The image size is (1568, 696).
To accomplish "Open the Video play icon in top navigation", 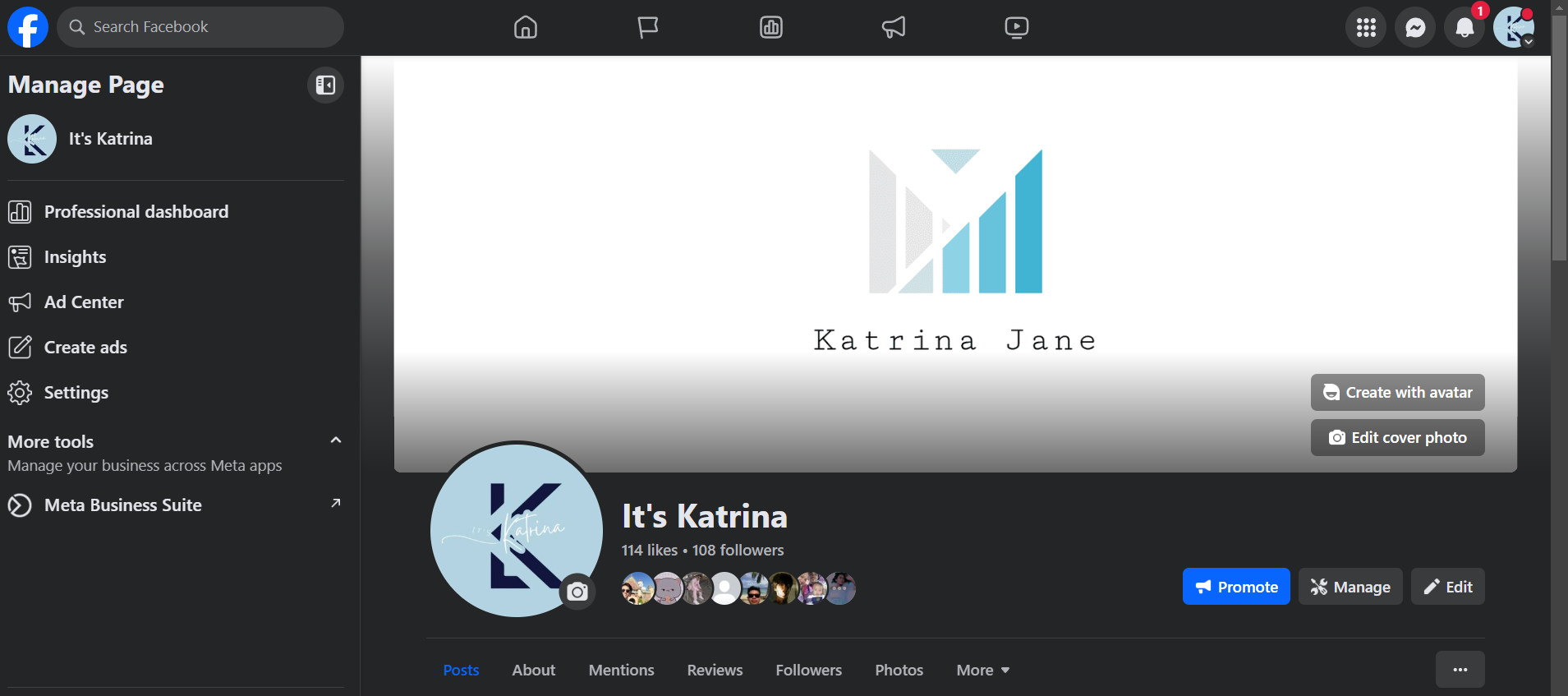I will pyautogui.click(x=1017, y=27).
